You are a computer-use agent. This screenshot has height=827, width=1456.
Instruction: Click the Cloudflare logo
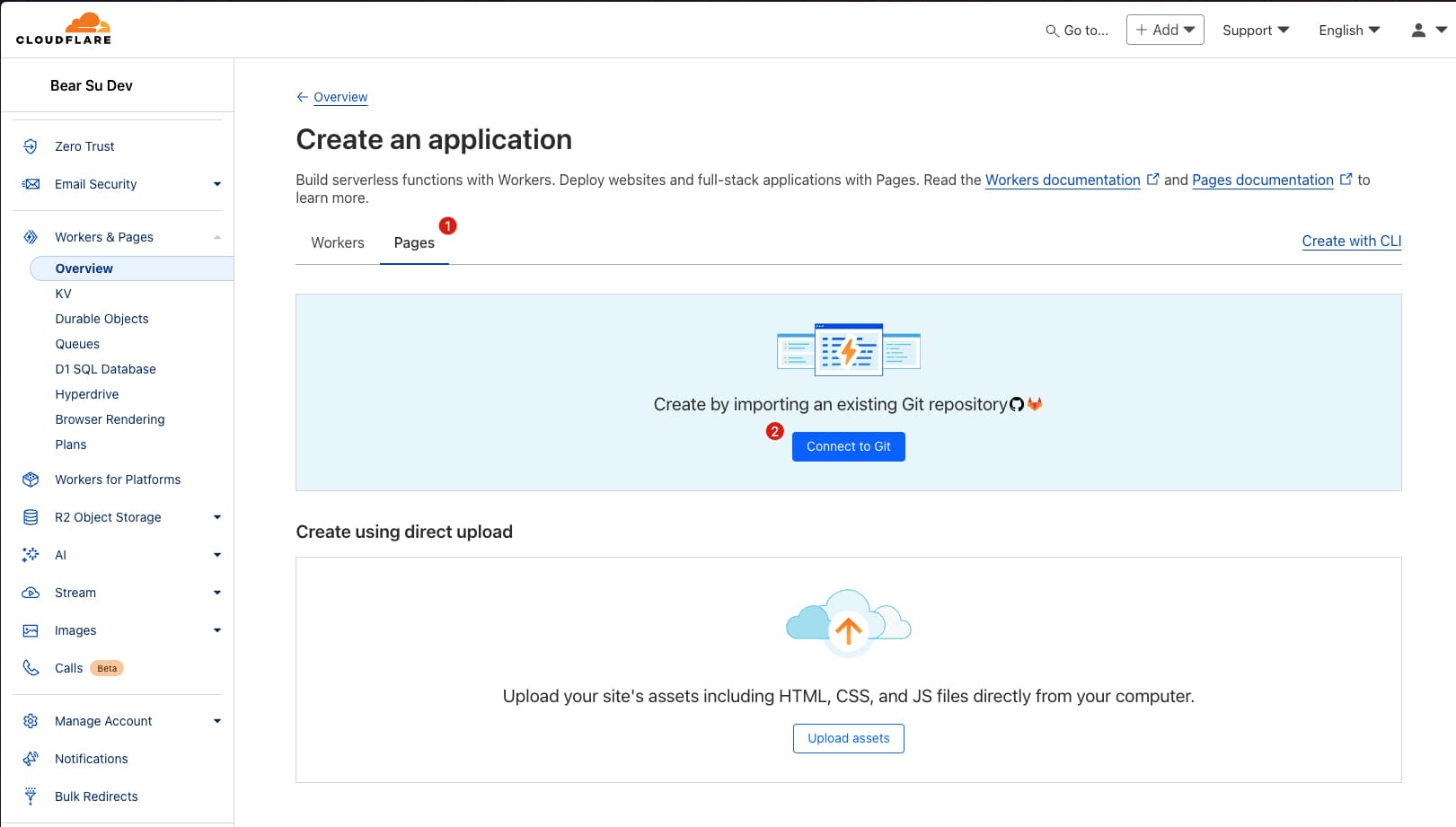tap(64, 29)
